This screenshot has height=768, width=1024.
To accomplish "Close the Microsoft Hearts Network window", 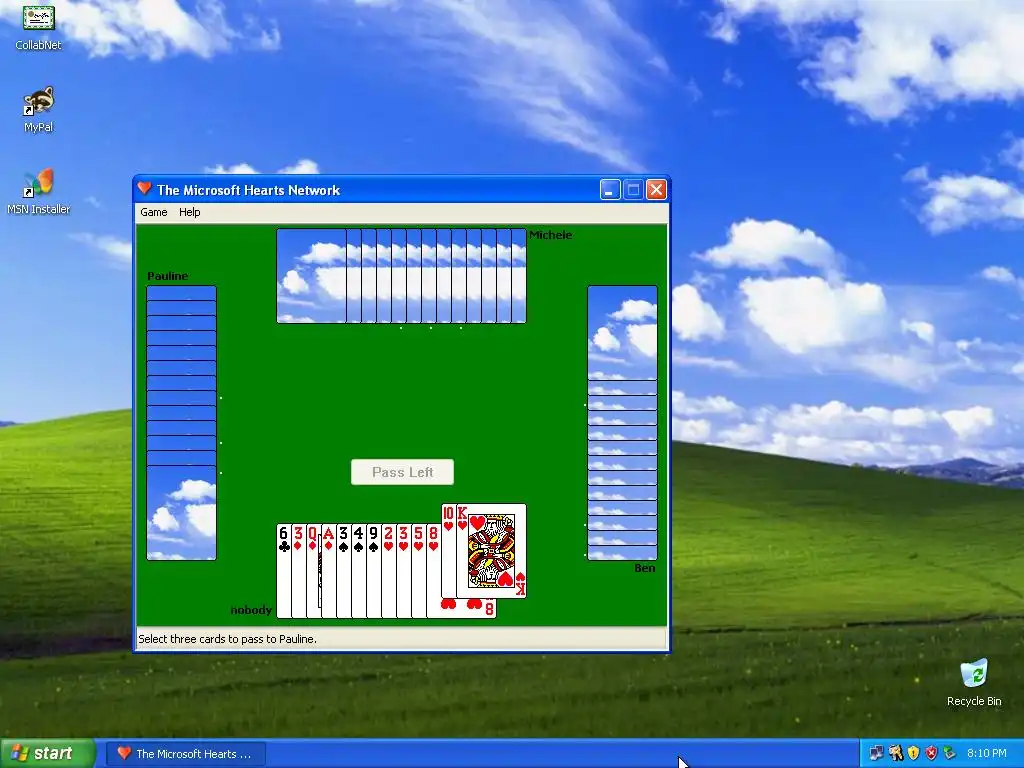I will [656, 190].
